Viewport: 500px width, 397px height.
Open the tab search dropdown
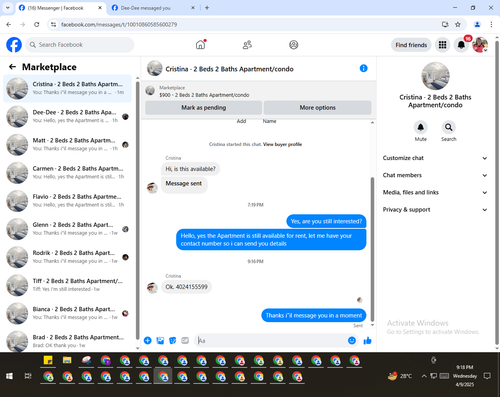tap(8, 8)
